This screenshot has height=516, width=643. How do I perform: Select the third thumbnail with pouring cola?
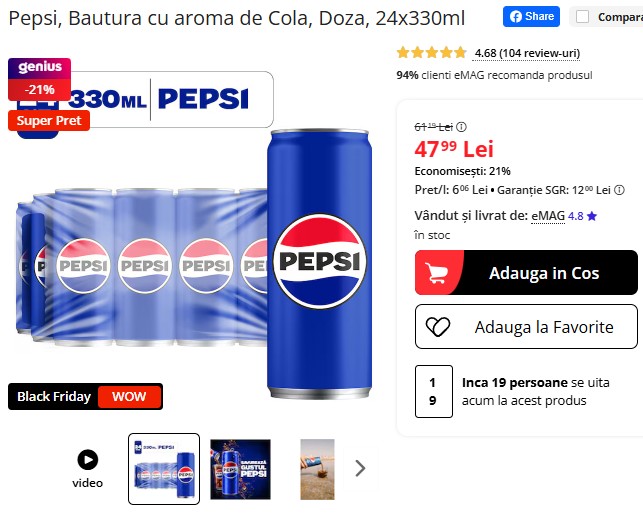coord(317,469)
